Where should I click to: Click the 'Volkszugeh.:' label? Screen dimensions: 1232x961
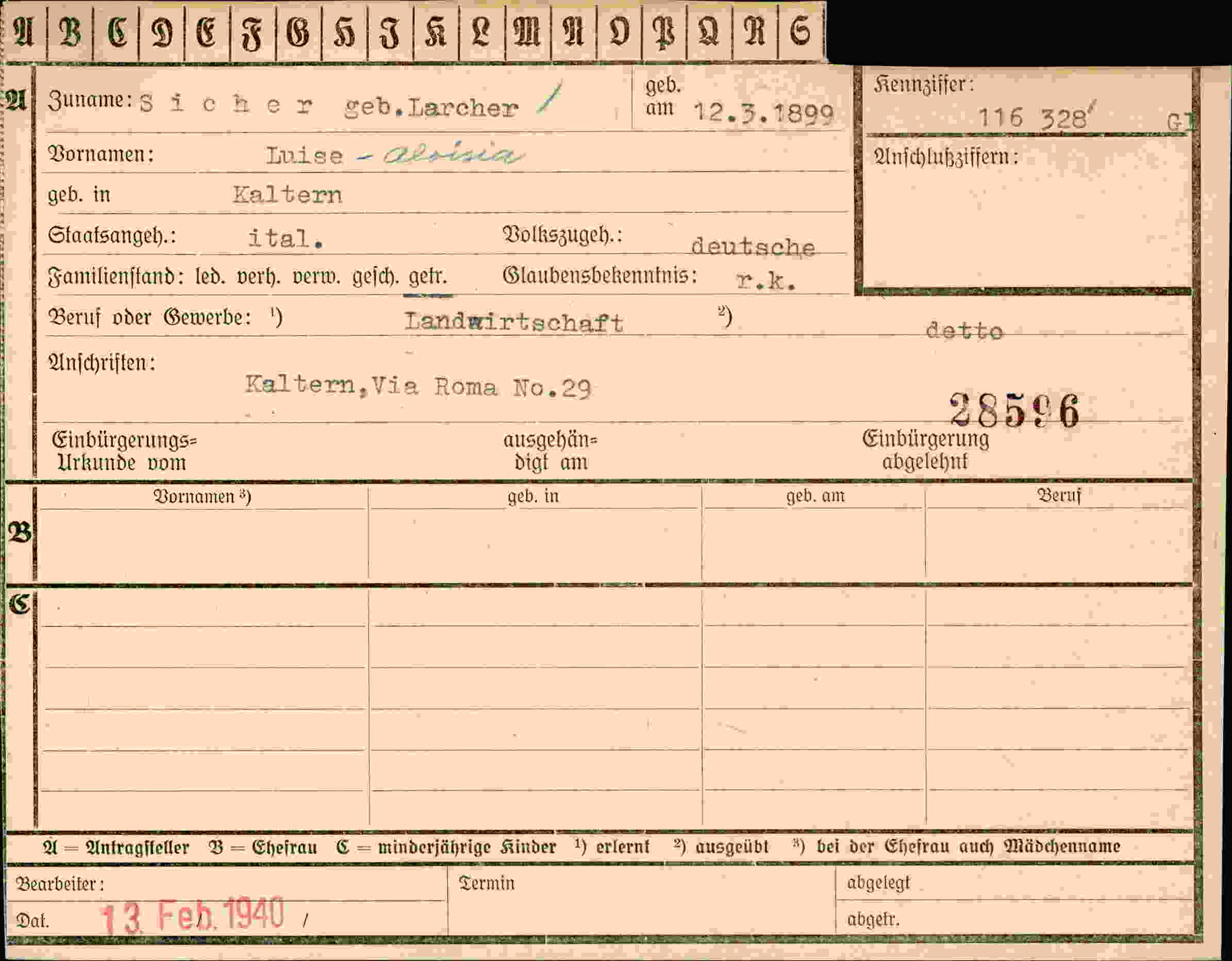point(562,234)
